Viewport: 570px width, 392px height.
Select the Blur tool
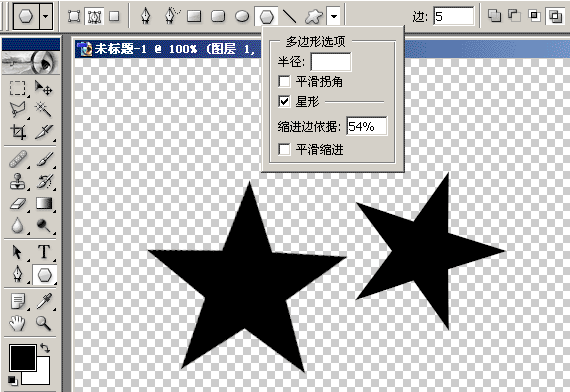pyautogui.click(x=17, y=226)
